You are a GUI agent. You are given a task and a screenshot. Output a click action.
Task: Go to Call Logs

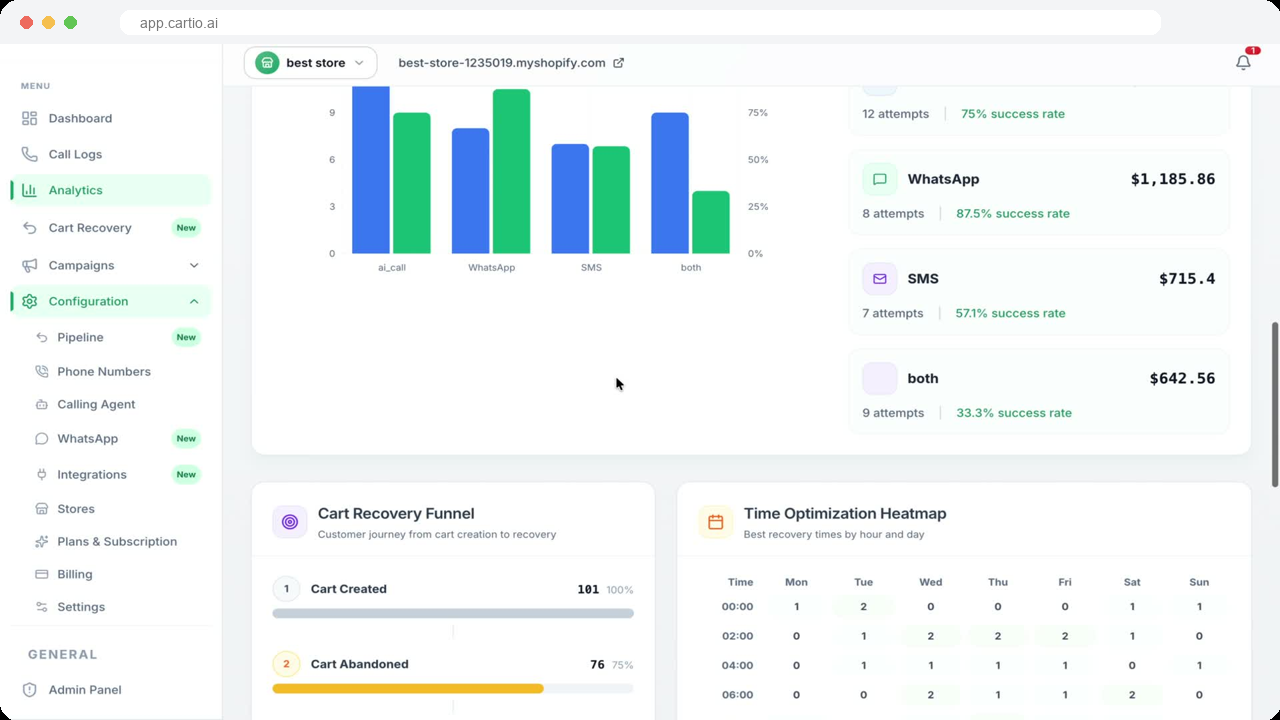(111, 154)
